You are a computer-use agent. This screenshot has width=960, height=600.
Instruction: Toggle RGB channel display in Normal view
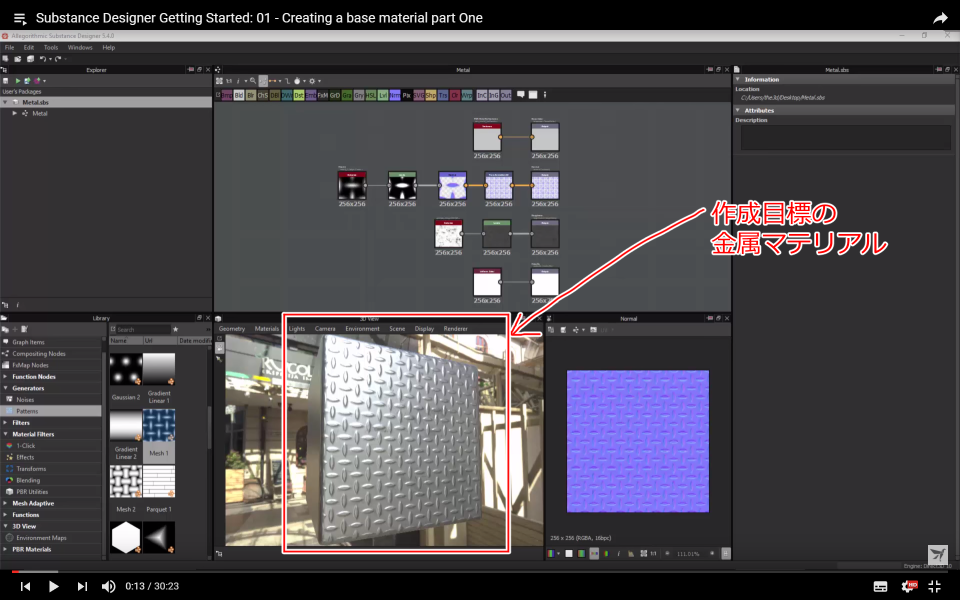coord(551,553)
